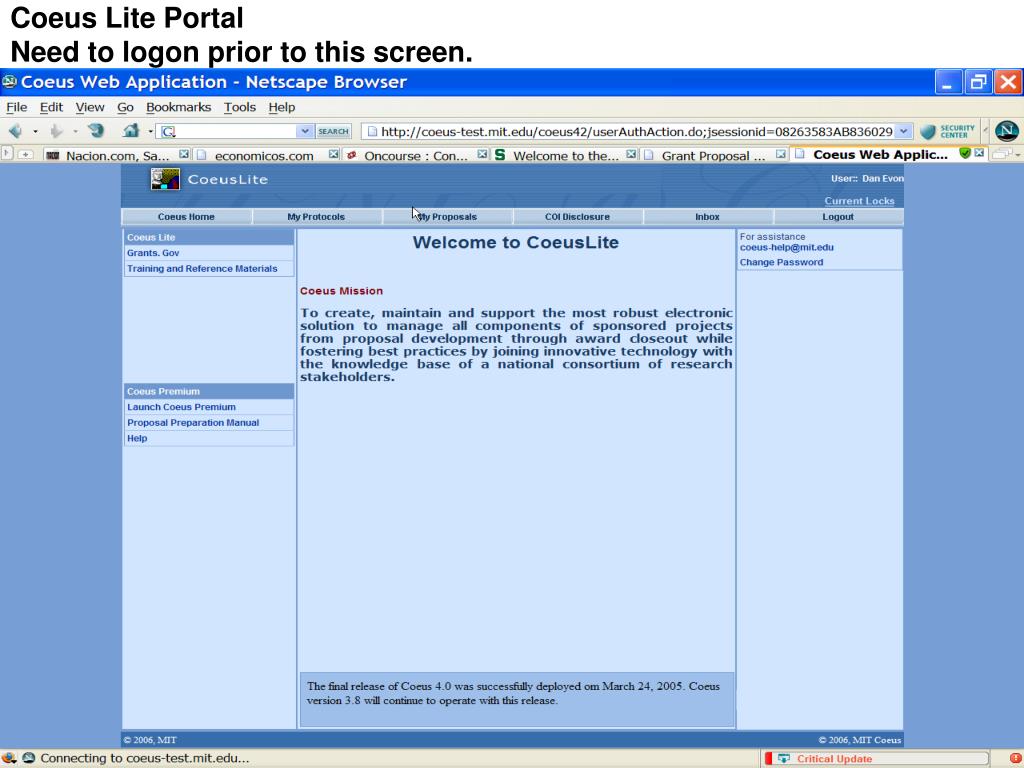Close the Nacion.com tab

tap(184, 154)
